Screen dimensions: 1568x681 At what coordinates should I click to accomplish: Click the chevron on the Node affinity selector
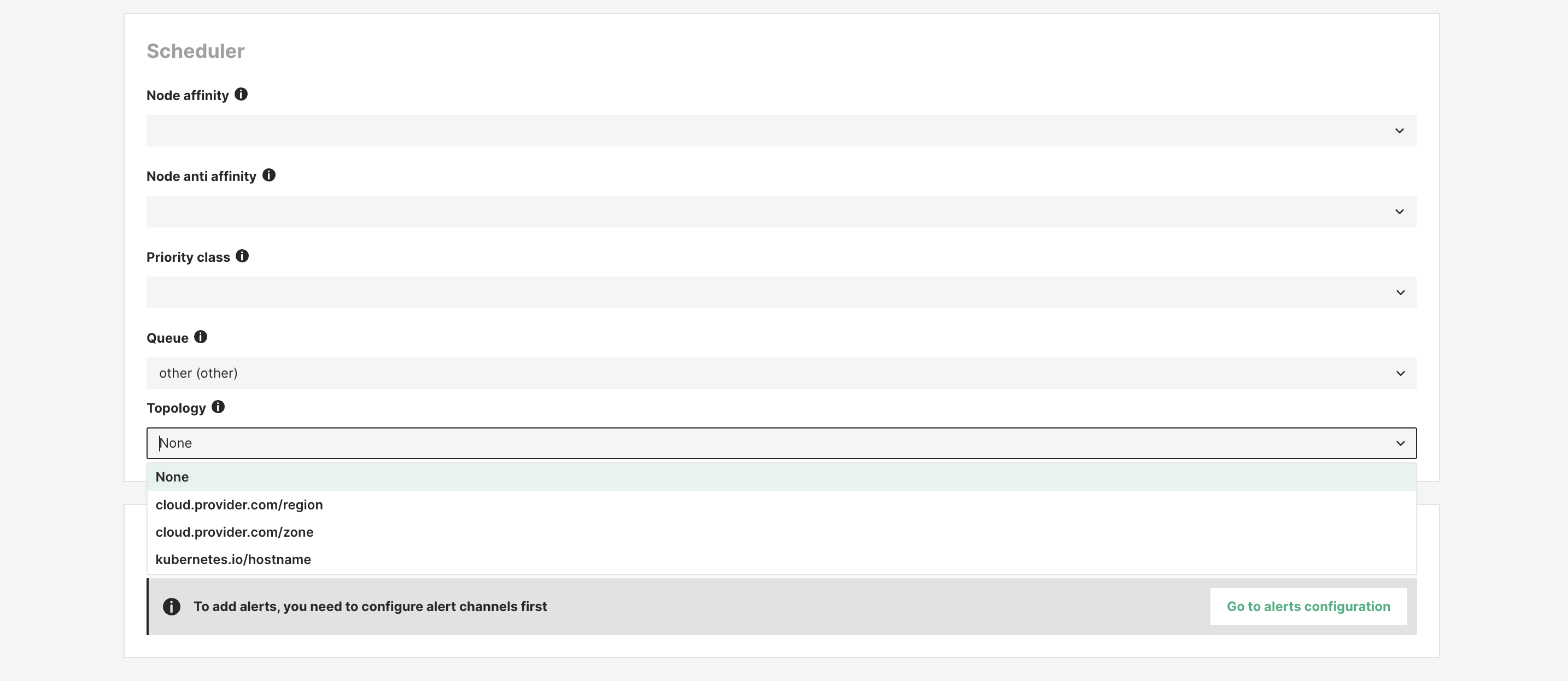point(1400,130)
